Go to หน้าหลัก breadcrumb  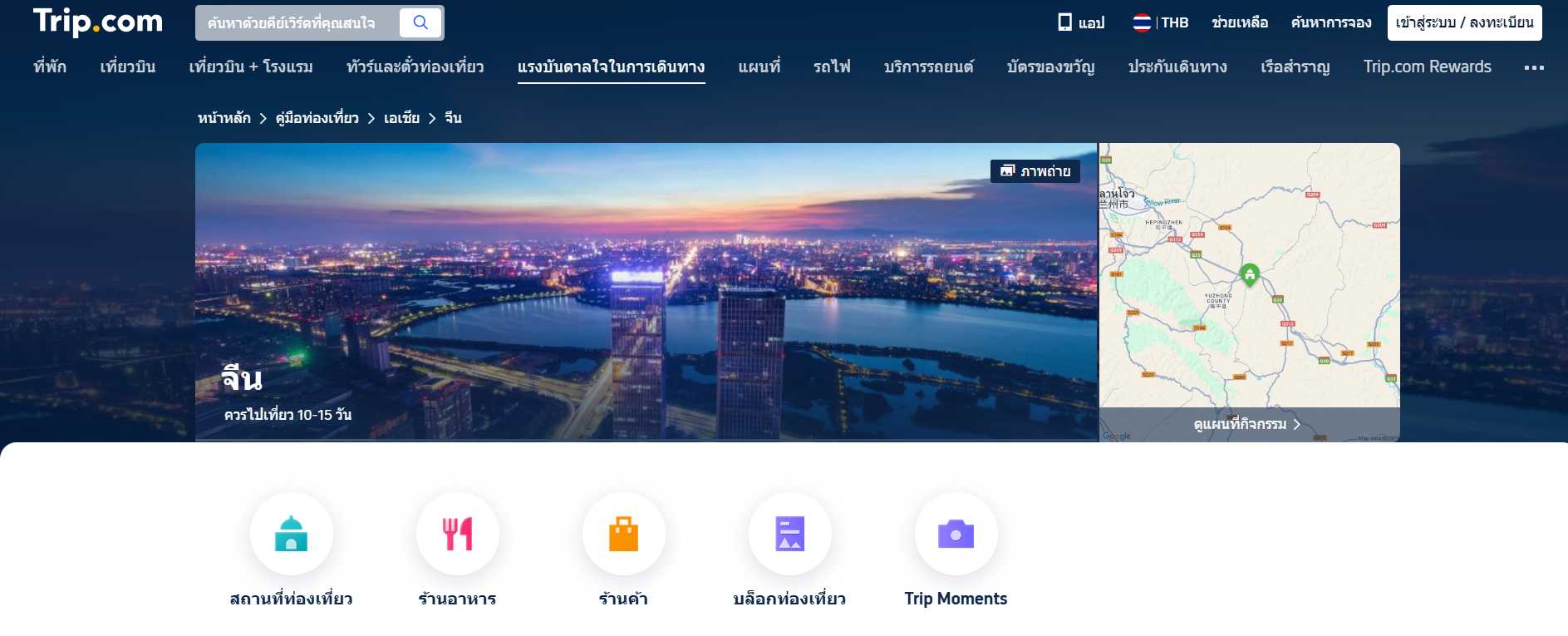point(224,118)
